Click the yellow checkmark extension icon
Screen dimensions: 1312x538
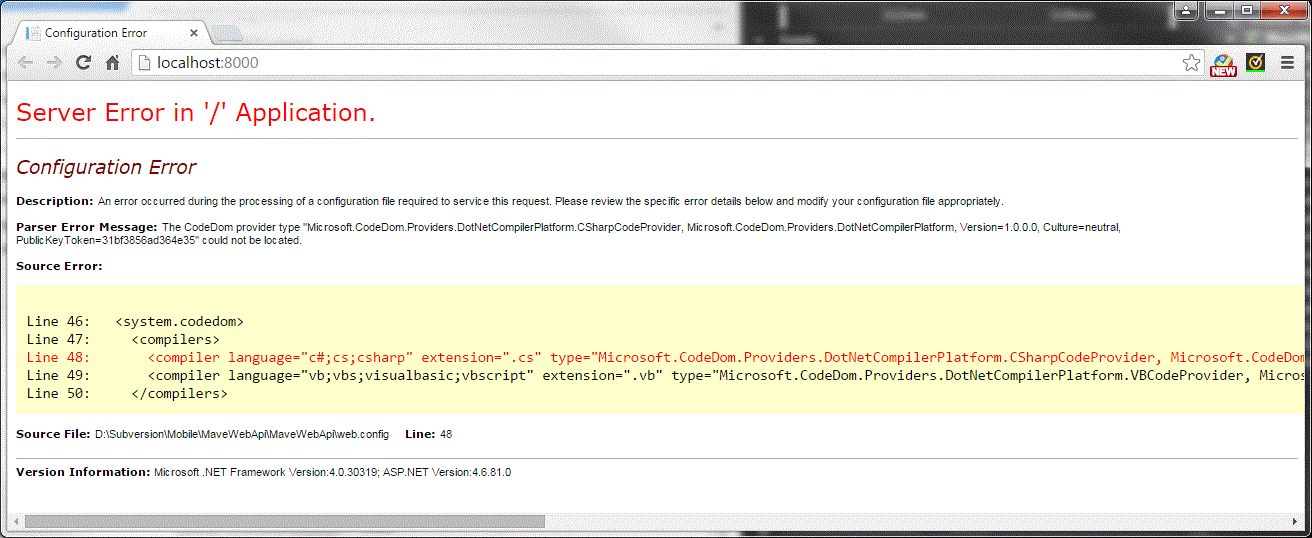[x=1256, y=62]
